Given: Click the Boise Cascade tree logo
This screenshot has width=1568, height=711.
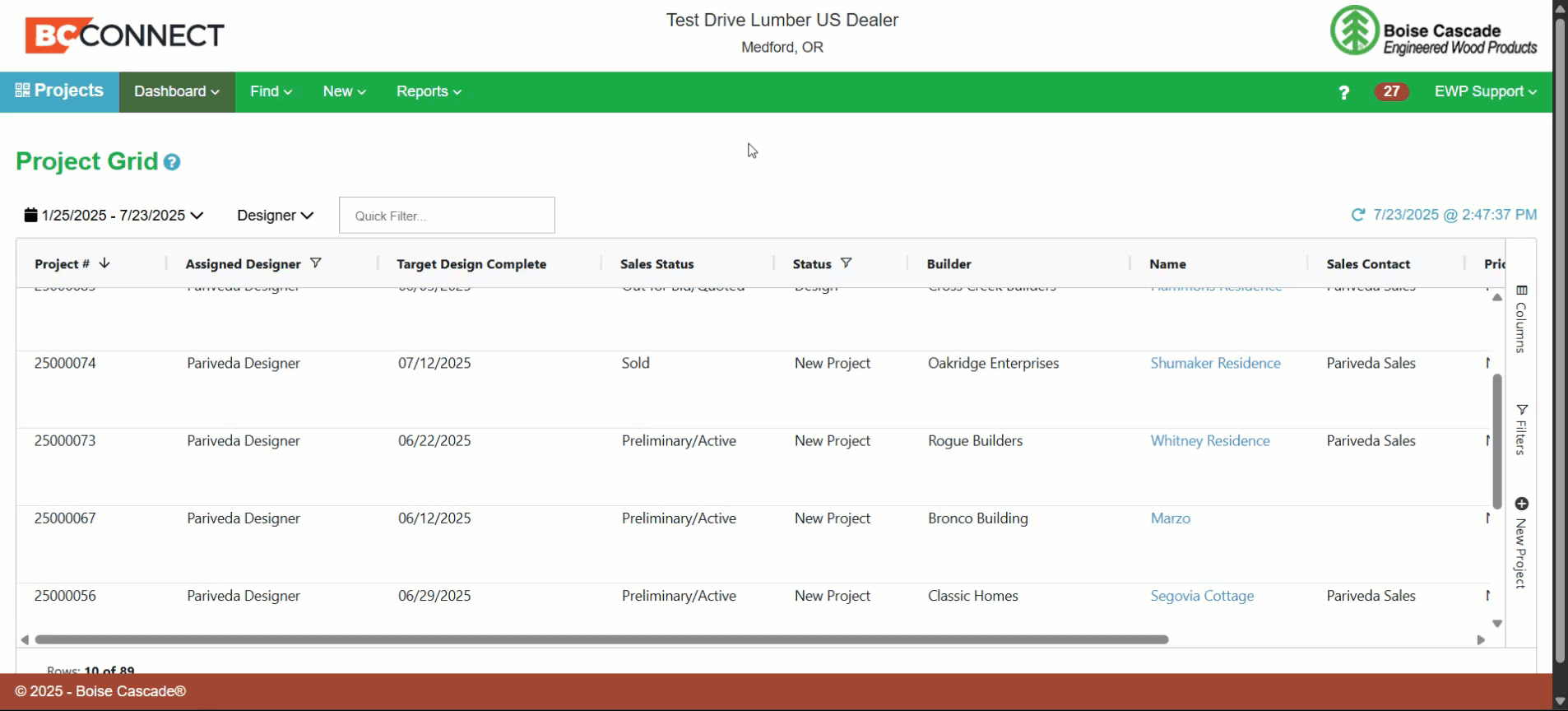Looking at the screenshot, I should click(1354, 31).
